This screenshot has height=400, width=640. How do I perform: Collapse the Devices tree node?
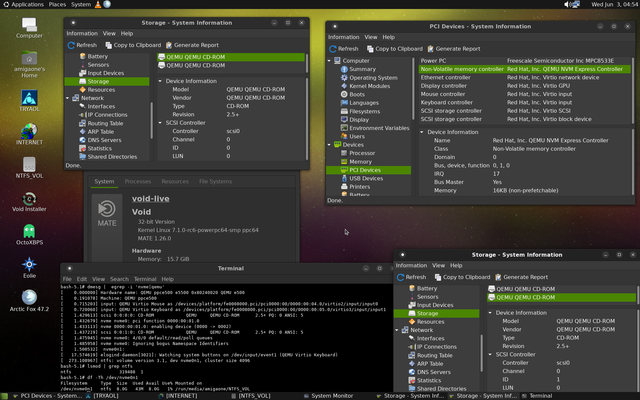(329, 144)
